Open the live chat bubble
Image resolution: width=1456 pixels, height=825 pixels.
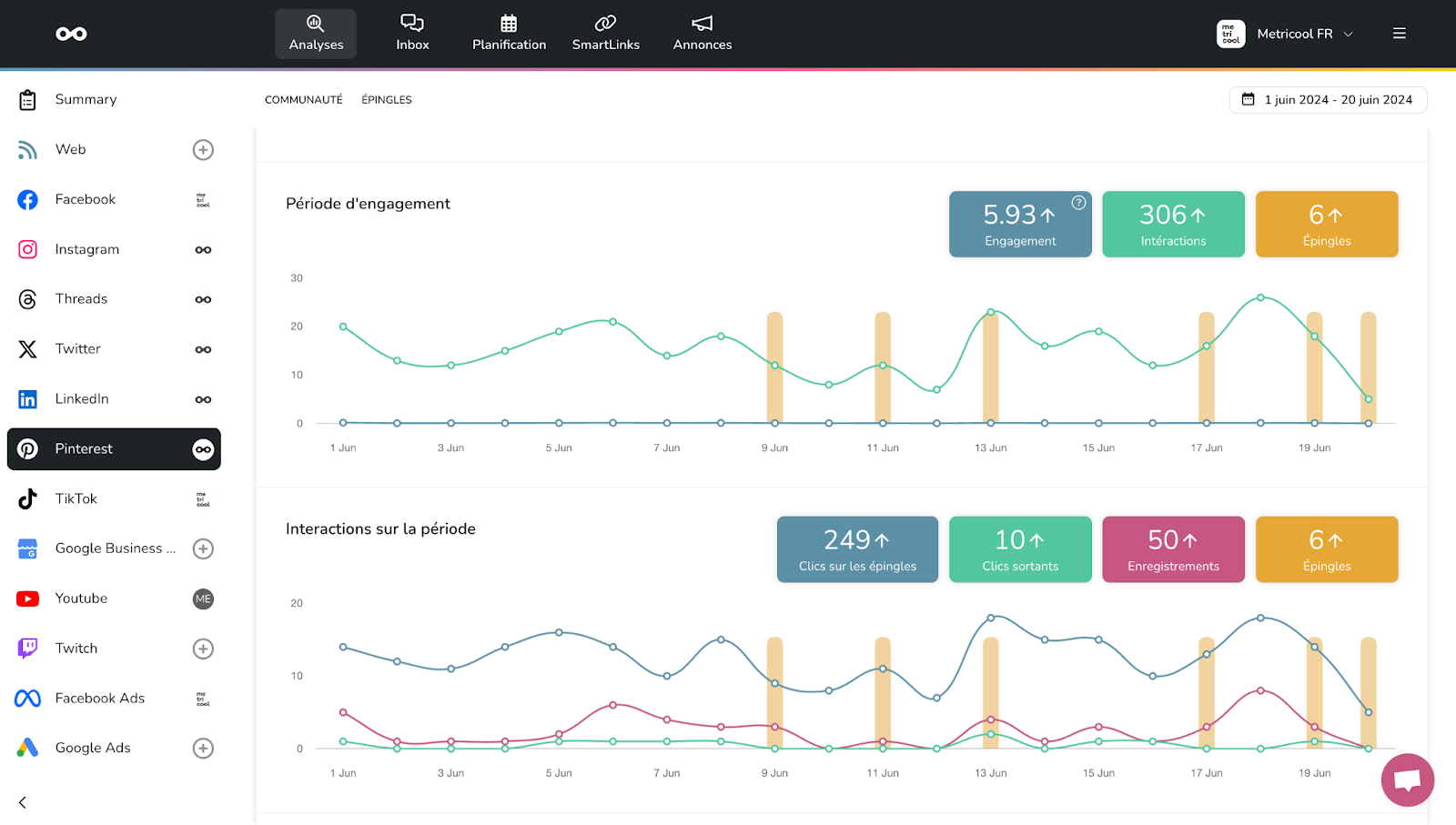pyautogui.click(x=1407, y=780)
